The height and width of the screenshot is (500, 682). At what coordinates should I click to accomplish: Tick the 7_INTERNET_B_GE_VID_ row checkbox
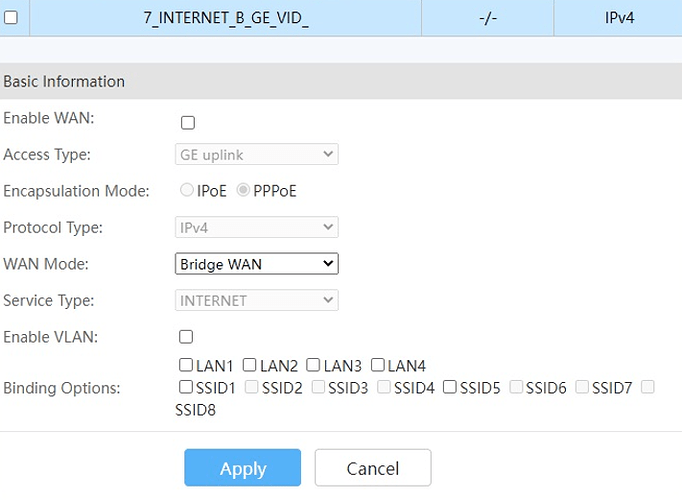(x=11, y=18)
